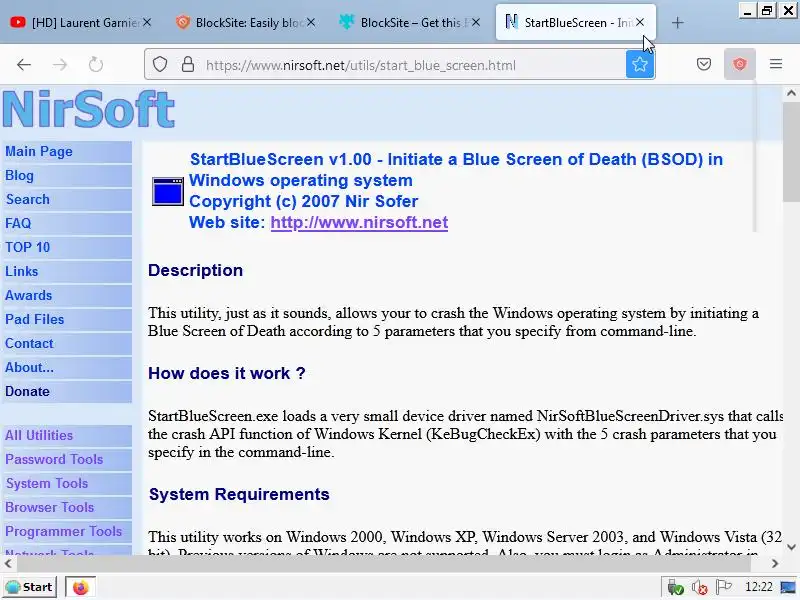Open a new tab with plus button
This screenshot has height=600, width=800.
[678, 23]
